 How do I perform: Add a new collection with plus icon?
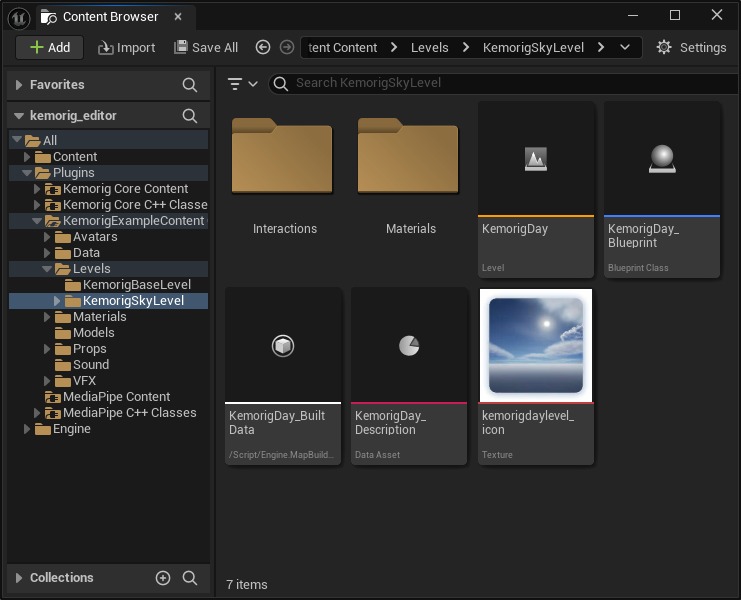163,578
